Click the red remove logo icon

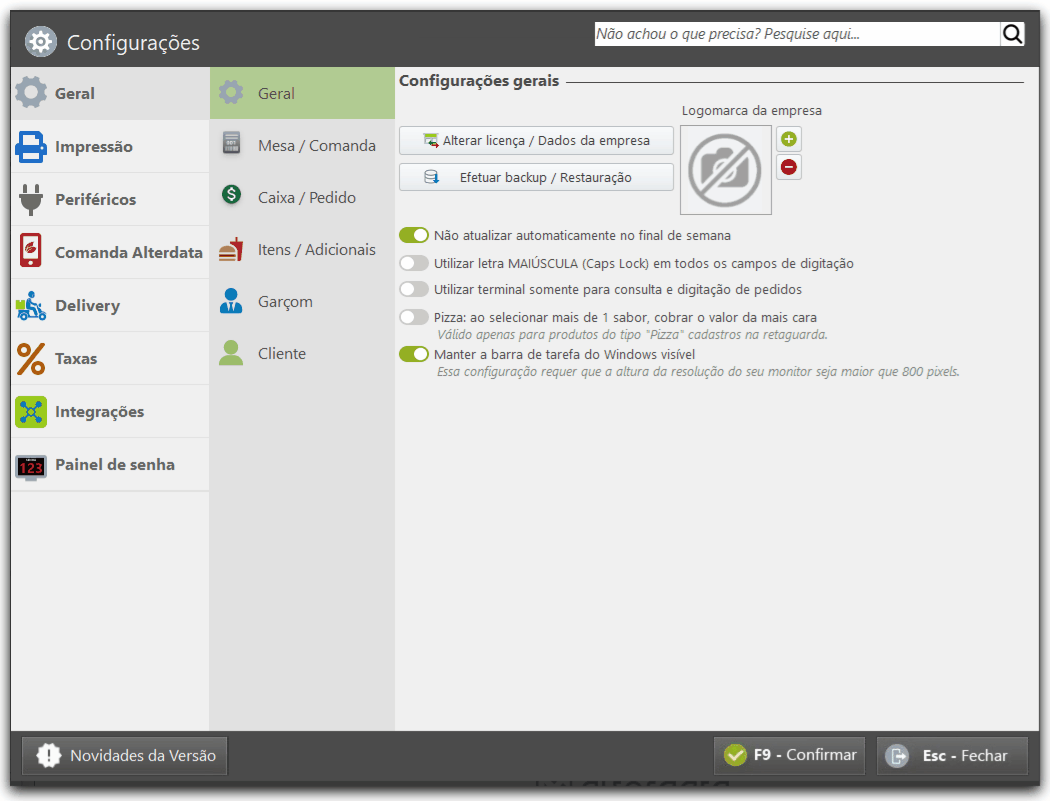(789, 167)
